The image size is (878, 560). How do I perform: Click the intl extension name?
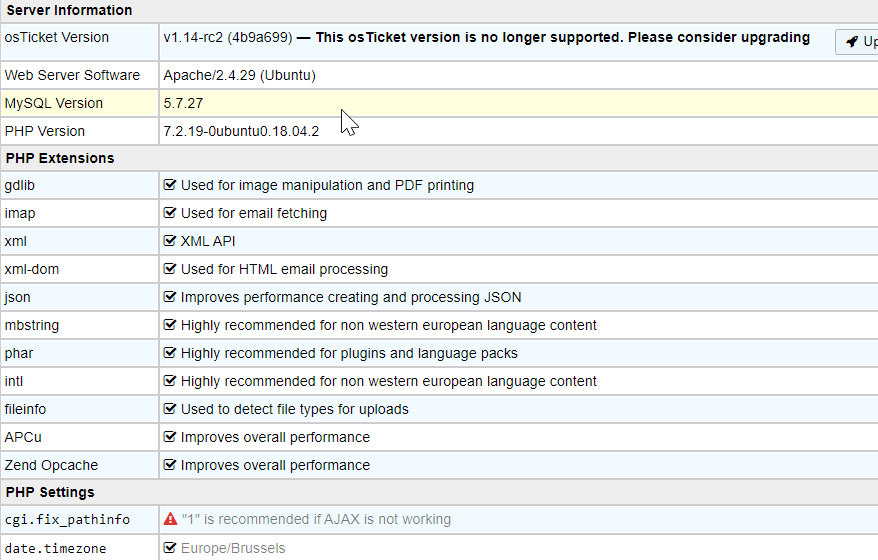click(14, 381)
